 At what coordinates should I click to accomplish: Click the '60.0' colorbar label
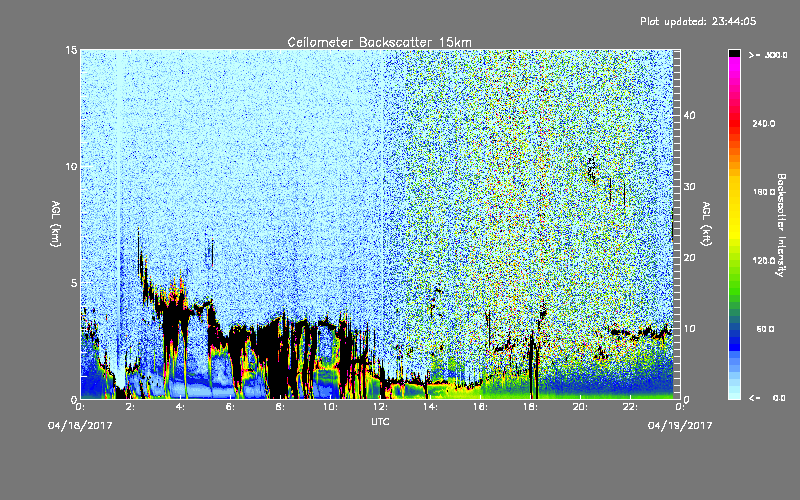tap(765, 329)
